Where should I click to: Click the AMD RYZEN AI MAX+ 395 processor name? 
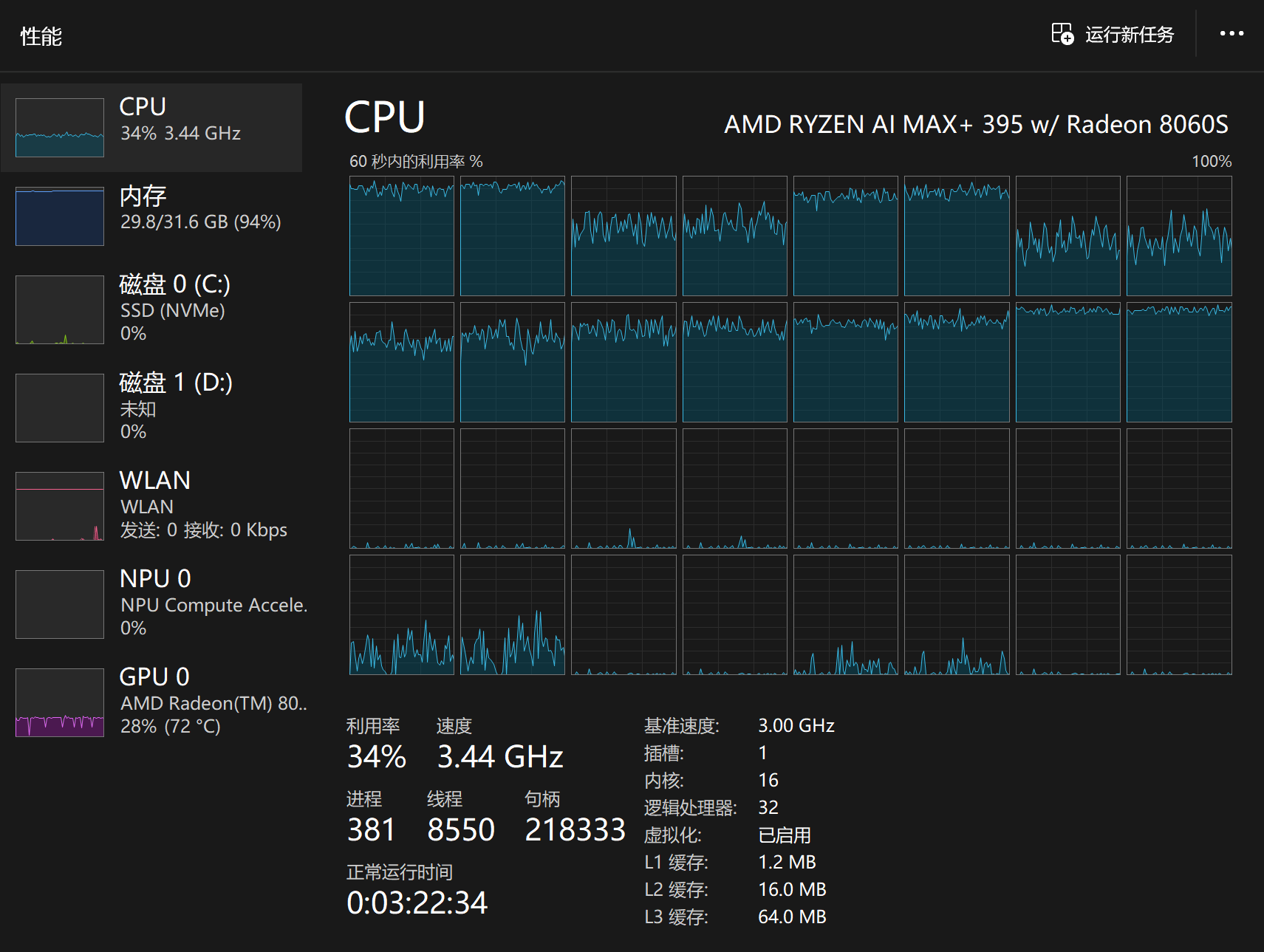click(976, 124)
